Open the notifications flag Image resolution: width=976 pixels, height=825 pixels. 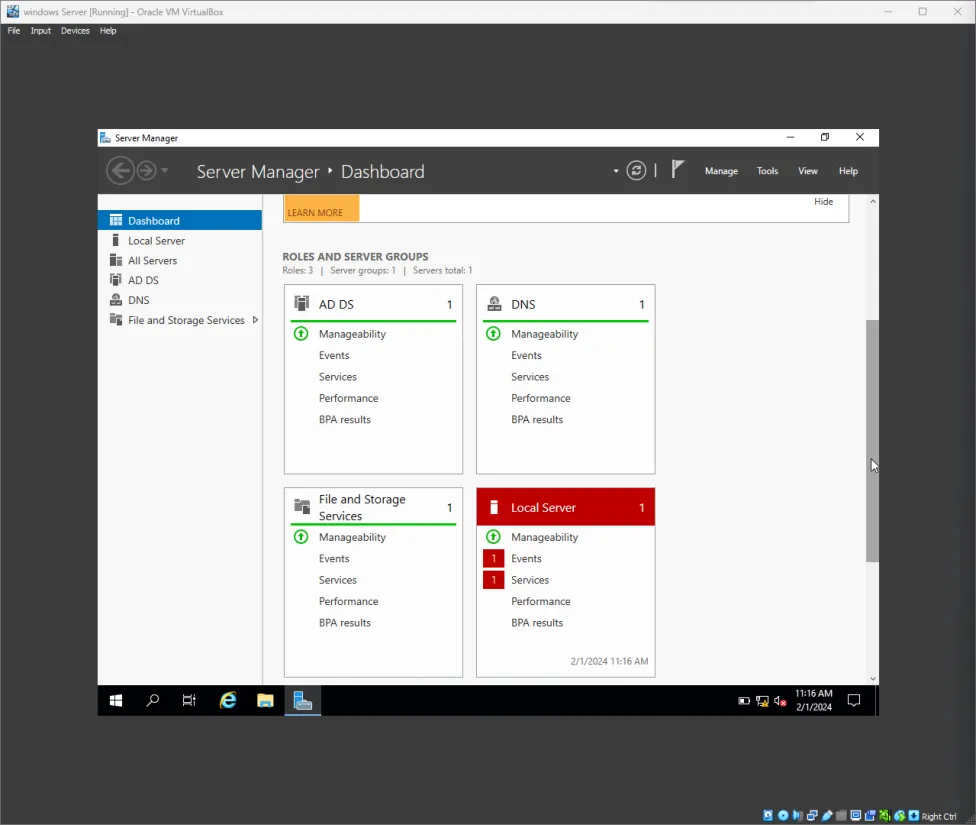coord(678,169)
